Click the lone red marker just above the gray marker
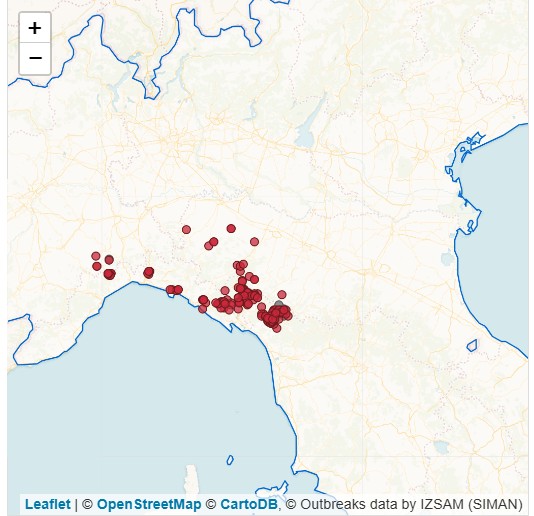Image resolution: width=534 pixels, height=516 pixels. [x=282, y=294]
